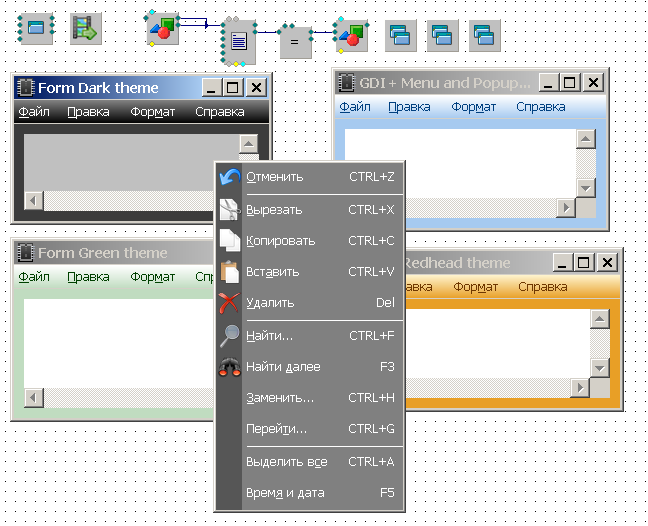Choose Перейти... in the popup menu

[x=310, y=429]
